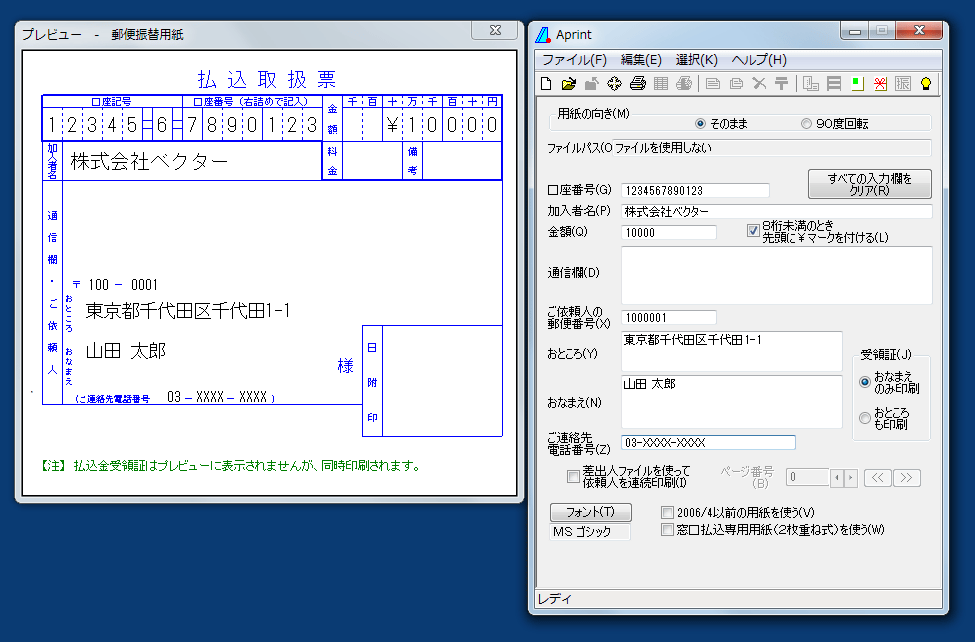Click the MS ゴシック font name label
The height and width of the screenshot is (642, 975).
[589, 532]
